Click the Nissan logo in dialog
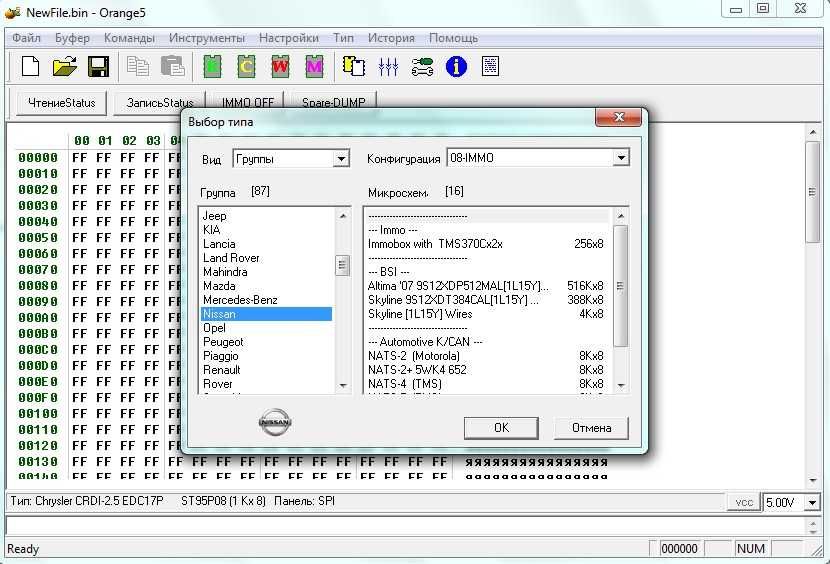Viewport: 830px width, 564px height. click(275, 422)
